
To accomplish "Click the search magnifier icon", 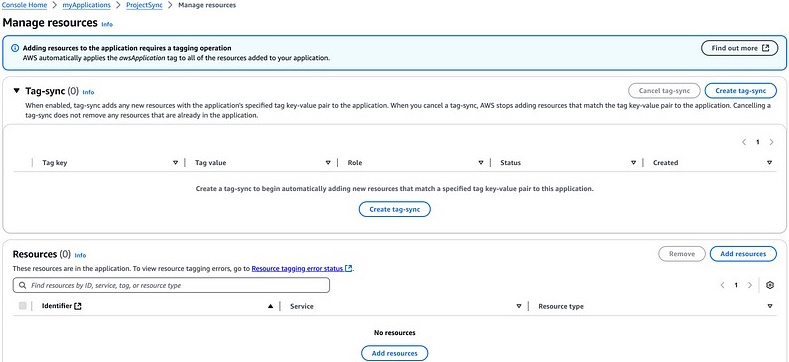I will coord(22,285).
